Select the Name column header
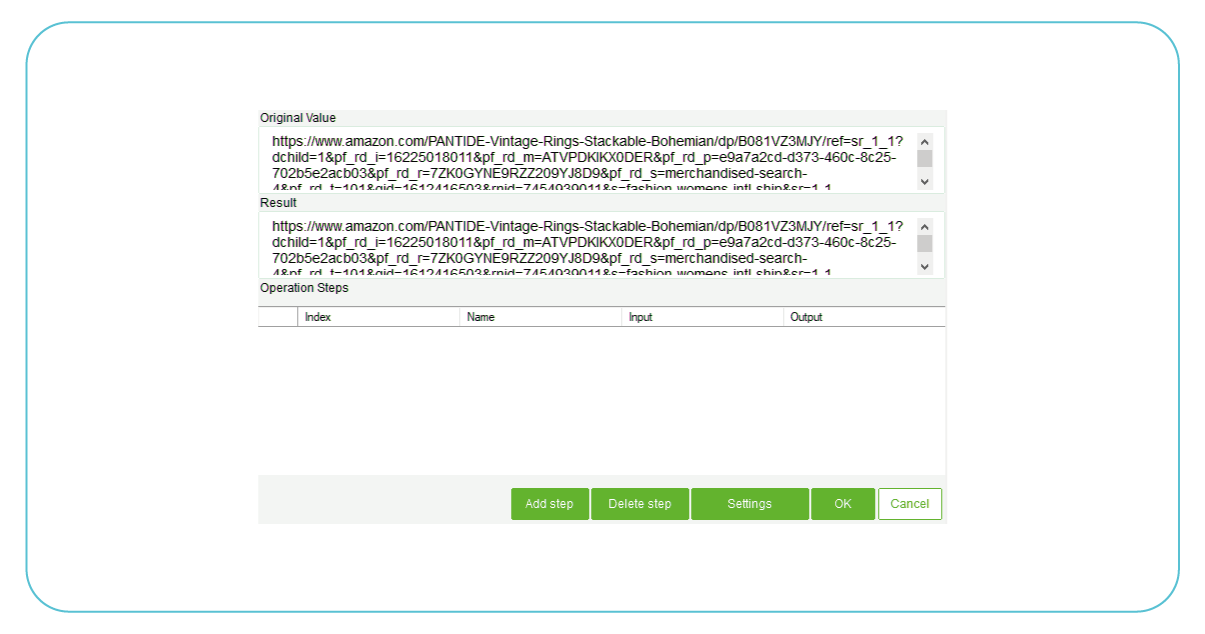Viewport: 1205px width, 634px height. 541,317
